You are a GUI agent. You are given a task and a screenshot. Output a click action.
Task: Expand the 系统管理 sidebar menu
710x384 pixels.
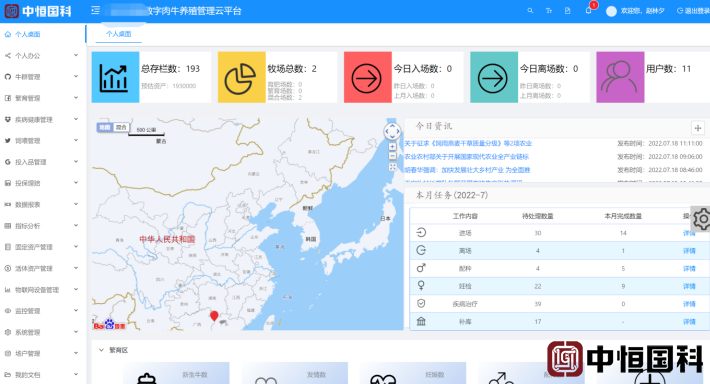tap(41, 332)
